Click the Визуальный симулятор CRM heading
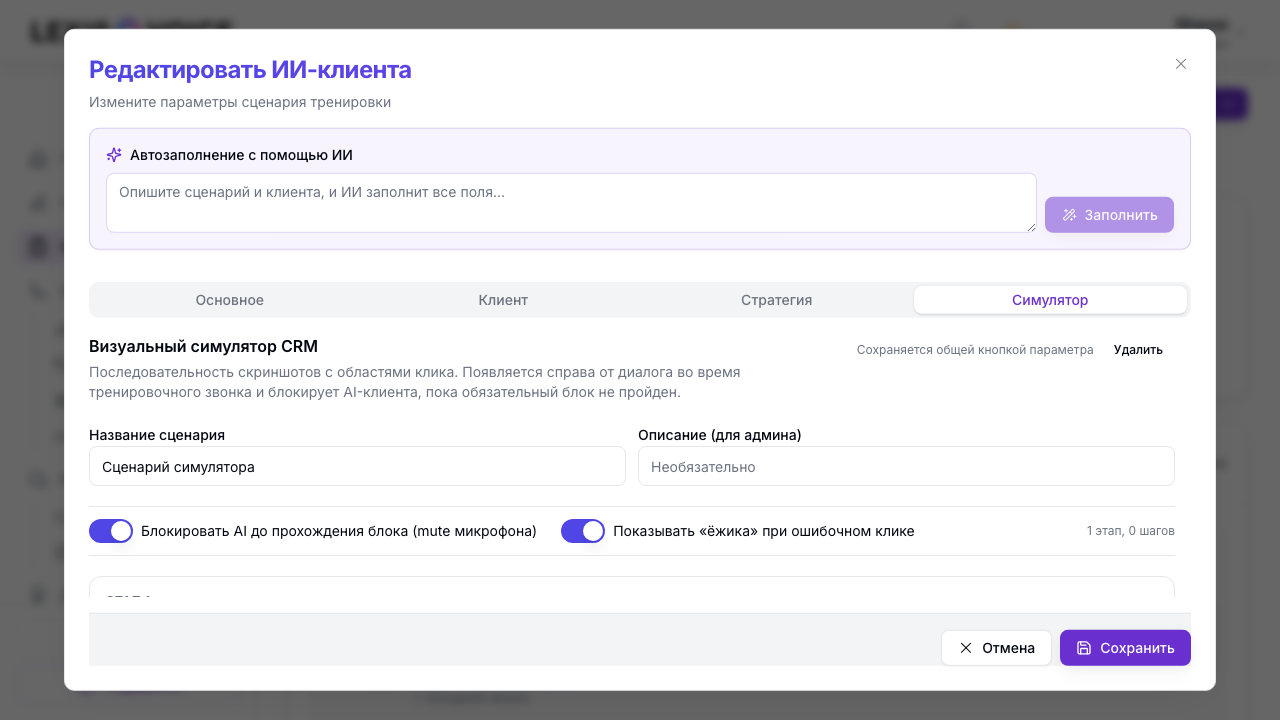 pyautogui.click(x=203, y=347)
